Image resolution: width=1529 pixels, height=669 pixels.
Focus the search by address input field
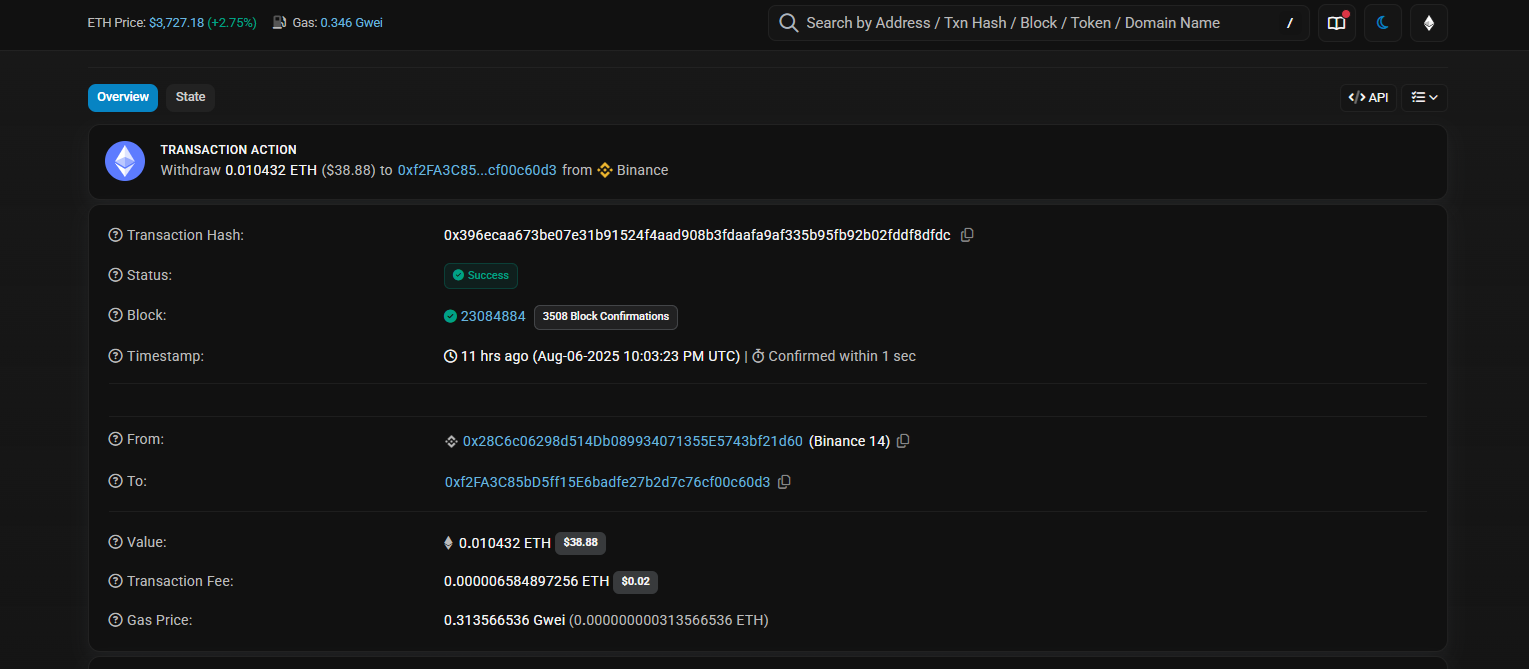[x=1030, y=23]
